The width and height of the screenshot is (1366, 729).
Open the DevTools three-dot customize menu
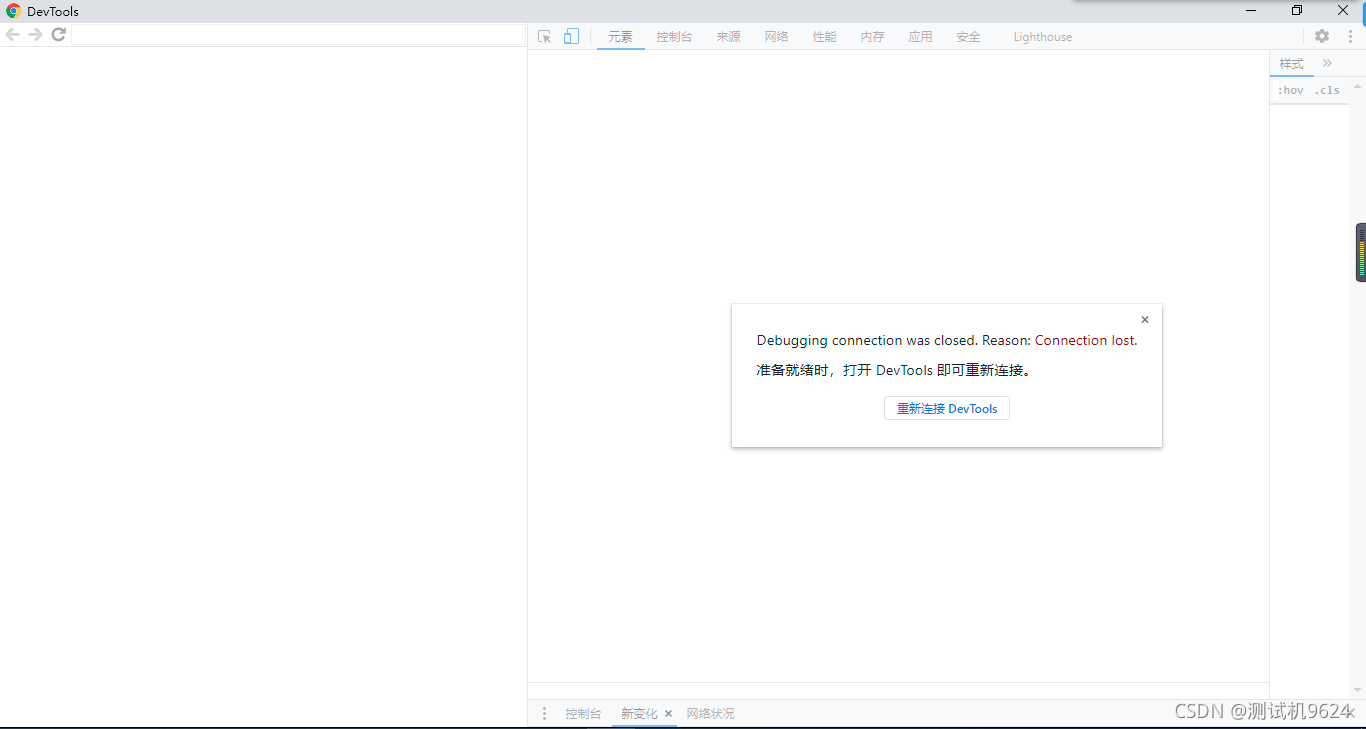click(1350, 36)
